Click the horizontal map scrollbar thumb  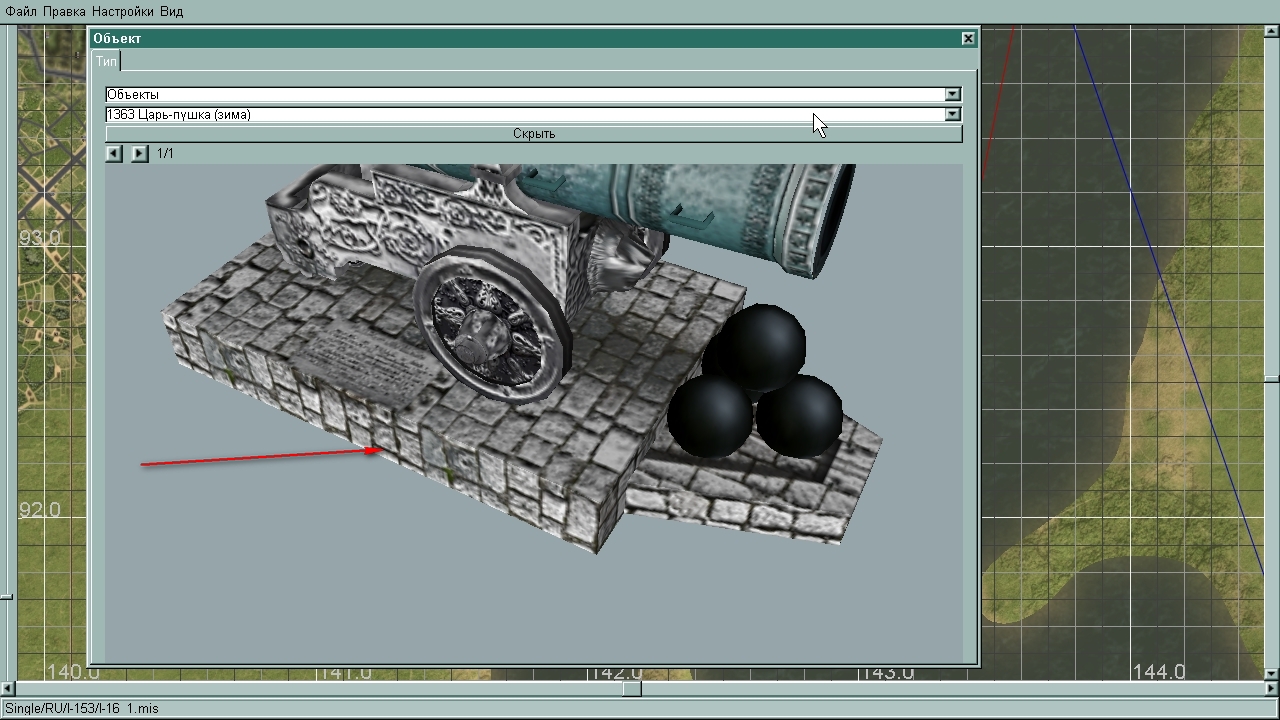pyautogui.click(x=632, y=688)
